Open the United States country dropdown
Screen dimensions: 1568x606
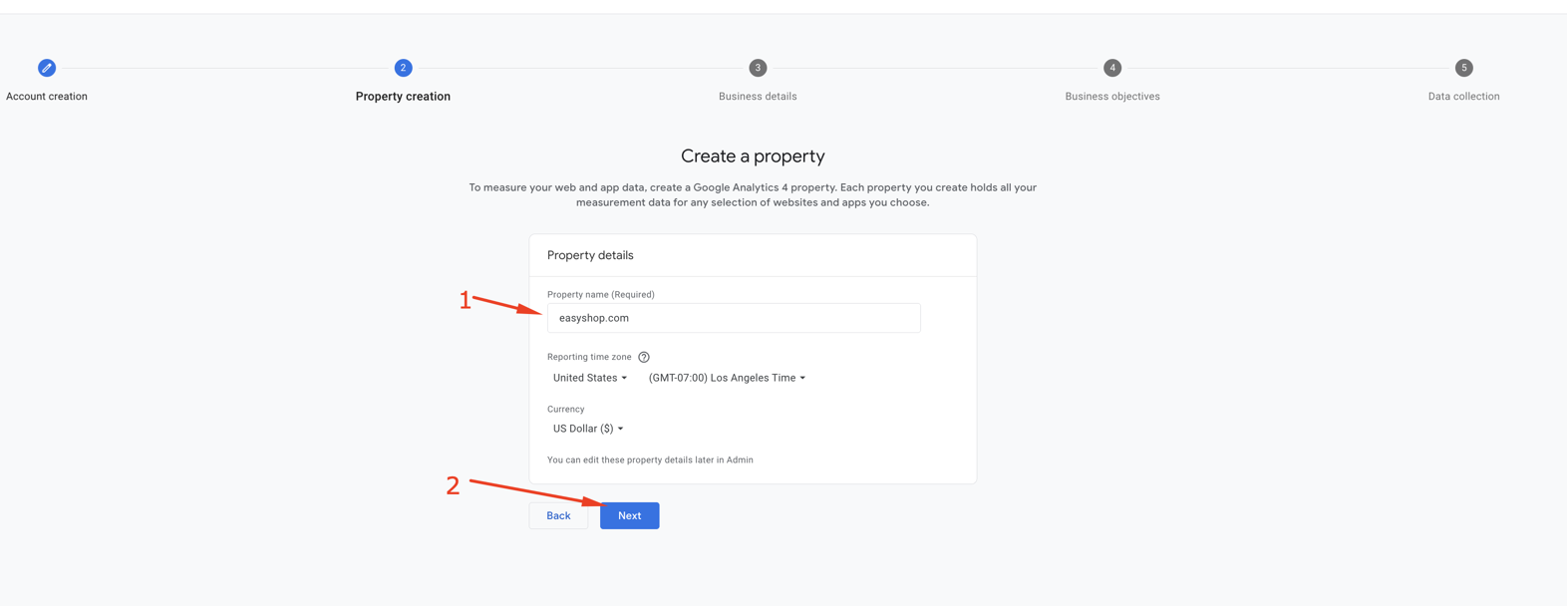590,378
